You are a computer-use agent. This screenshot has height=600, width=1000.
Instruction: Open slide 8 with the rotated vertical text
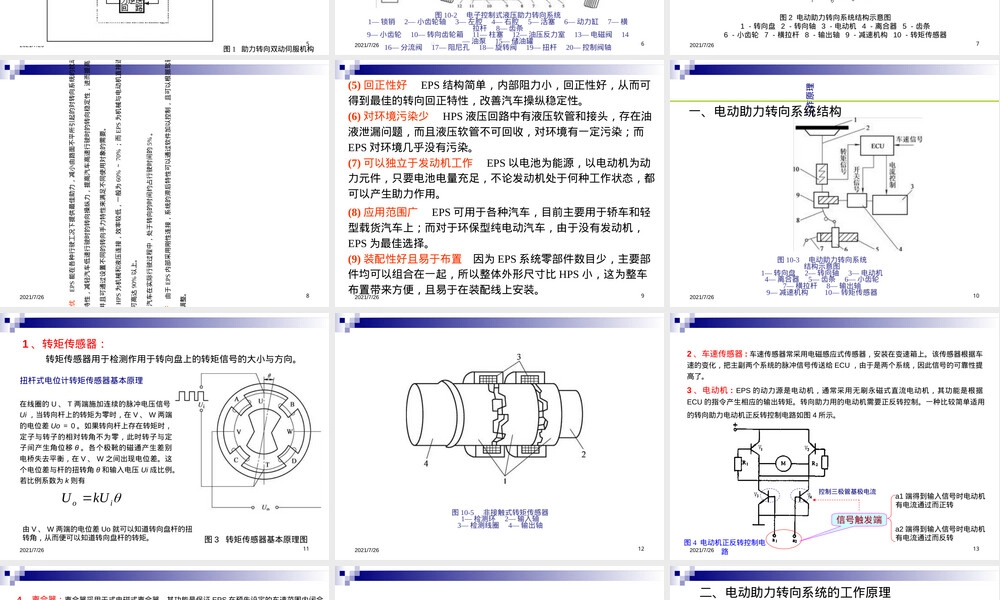[165, 184]
